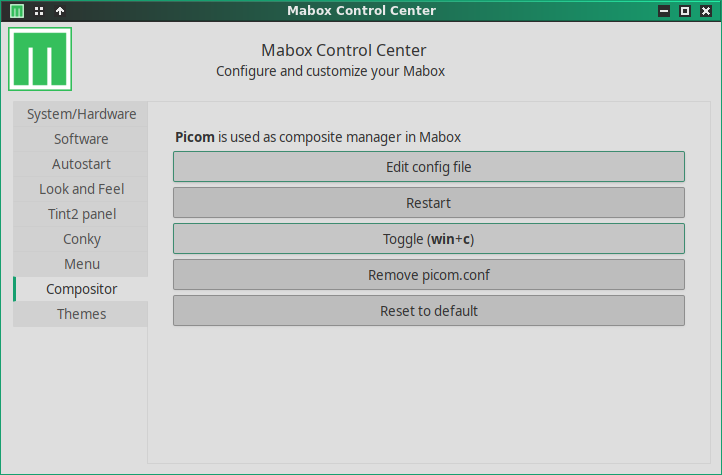Switch to the Conky tab
Screen dimensions: 722x475
[x=81, y=239]
